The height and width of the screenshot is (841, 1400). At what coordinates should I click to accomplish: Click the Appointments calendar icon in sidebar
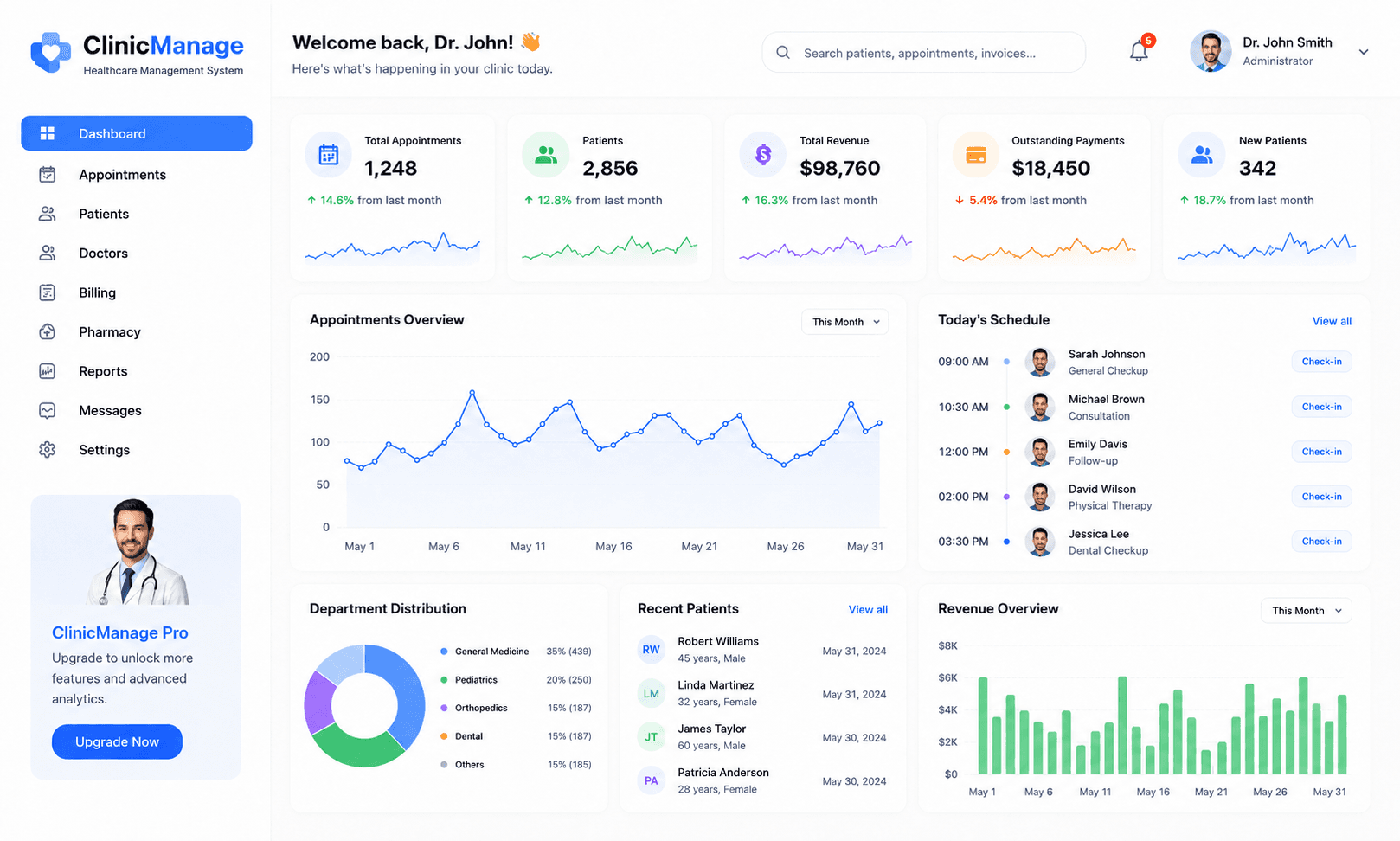(48, 175)
